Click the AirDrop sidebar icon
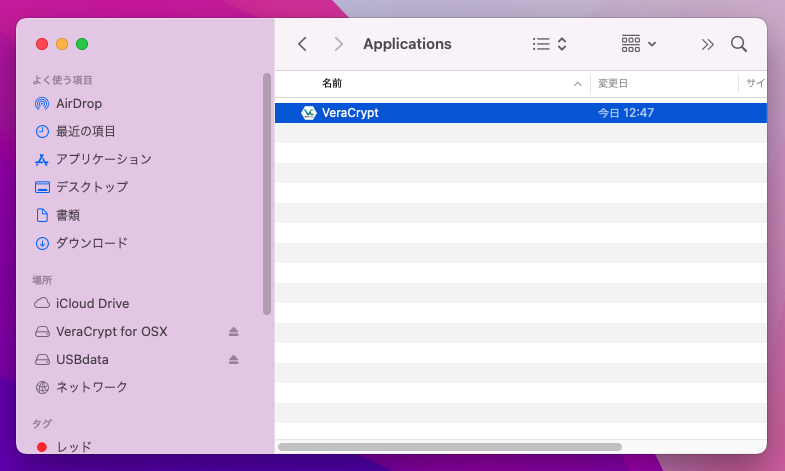Screen dimensions: 785x471 pyautogui.click(x=42, y=103)
